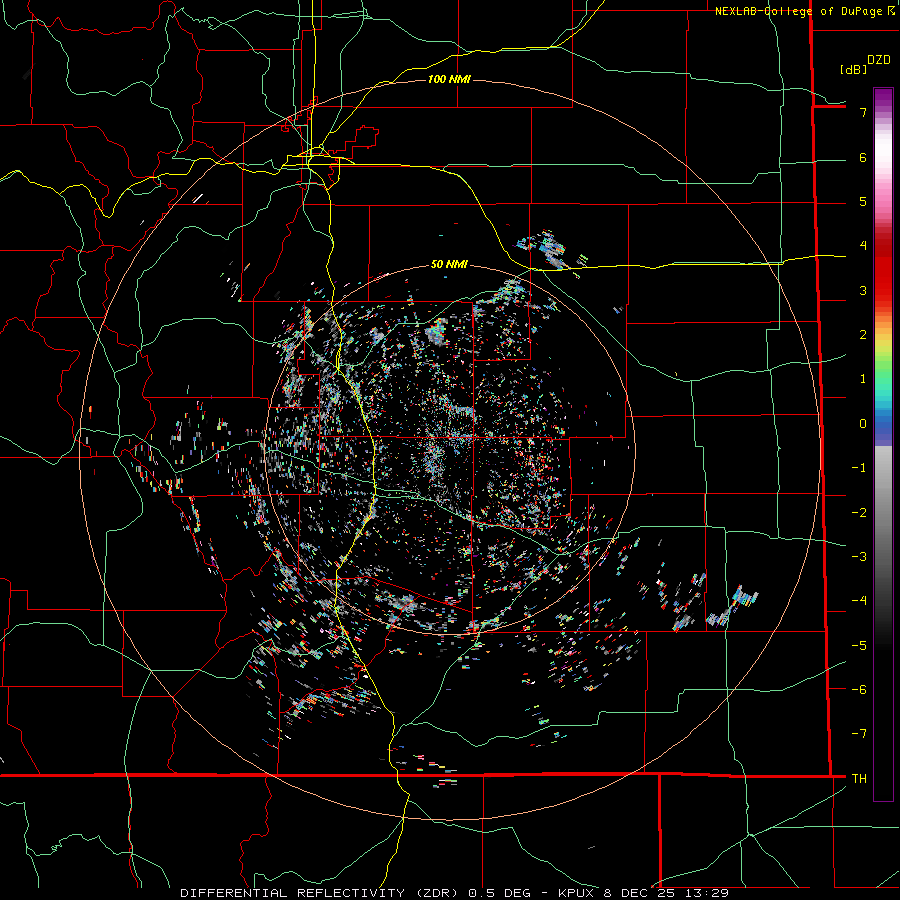Select the 2 value on the dB scale
This screenshot has height=900, width=900.
pyautogui.click(x=863, y=335)
